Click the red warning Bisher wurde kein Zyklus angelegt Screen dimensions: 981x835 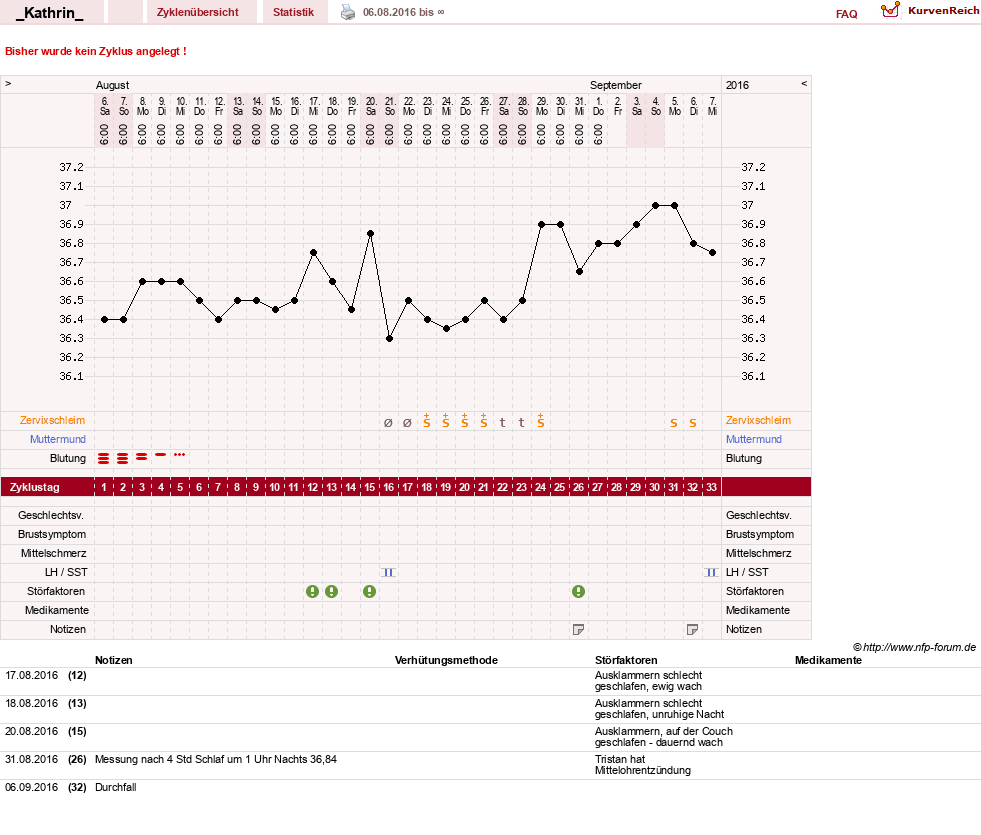tap(96, 51)
